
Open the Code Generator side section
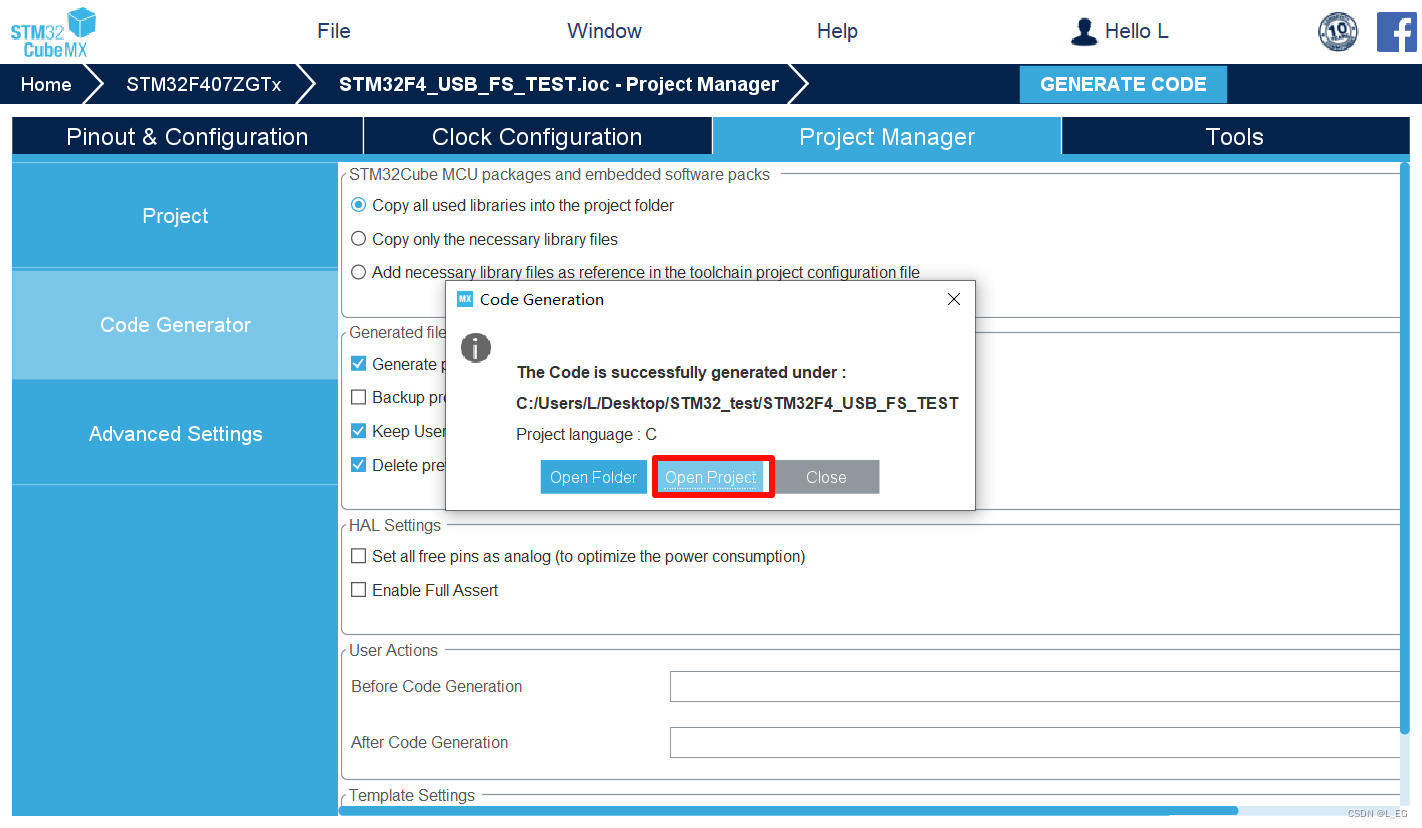(175, 325)
